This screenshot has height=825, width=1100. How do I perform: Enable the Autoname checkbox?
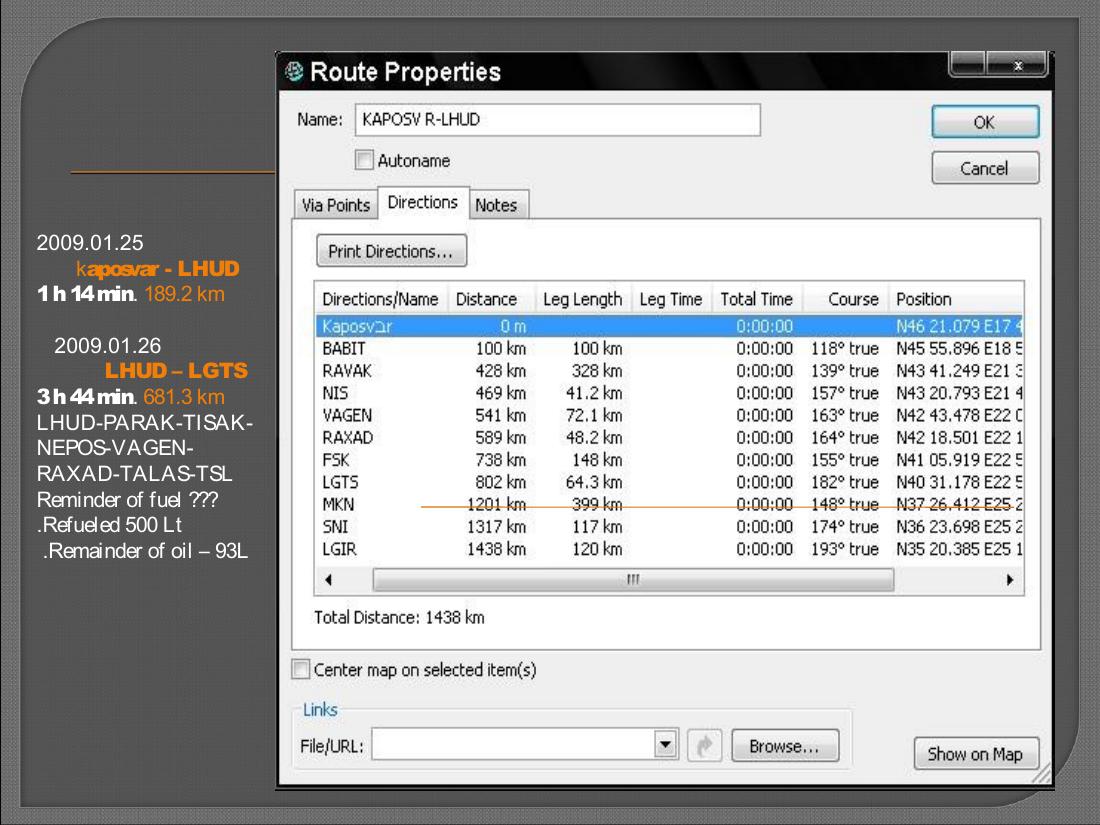(x=364, y=160)
